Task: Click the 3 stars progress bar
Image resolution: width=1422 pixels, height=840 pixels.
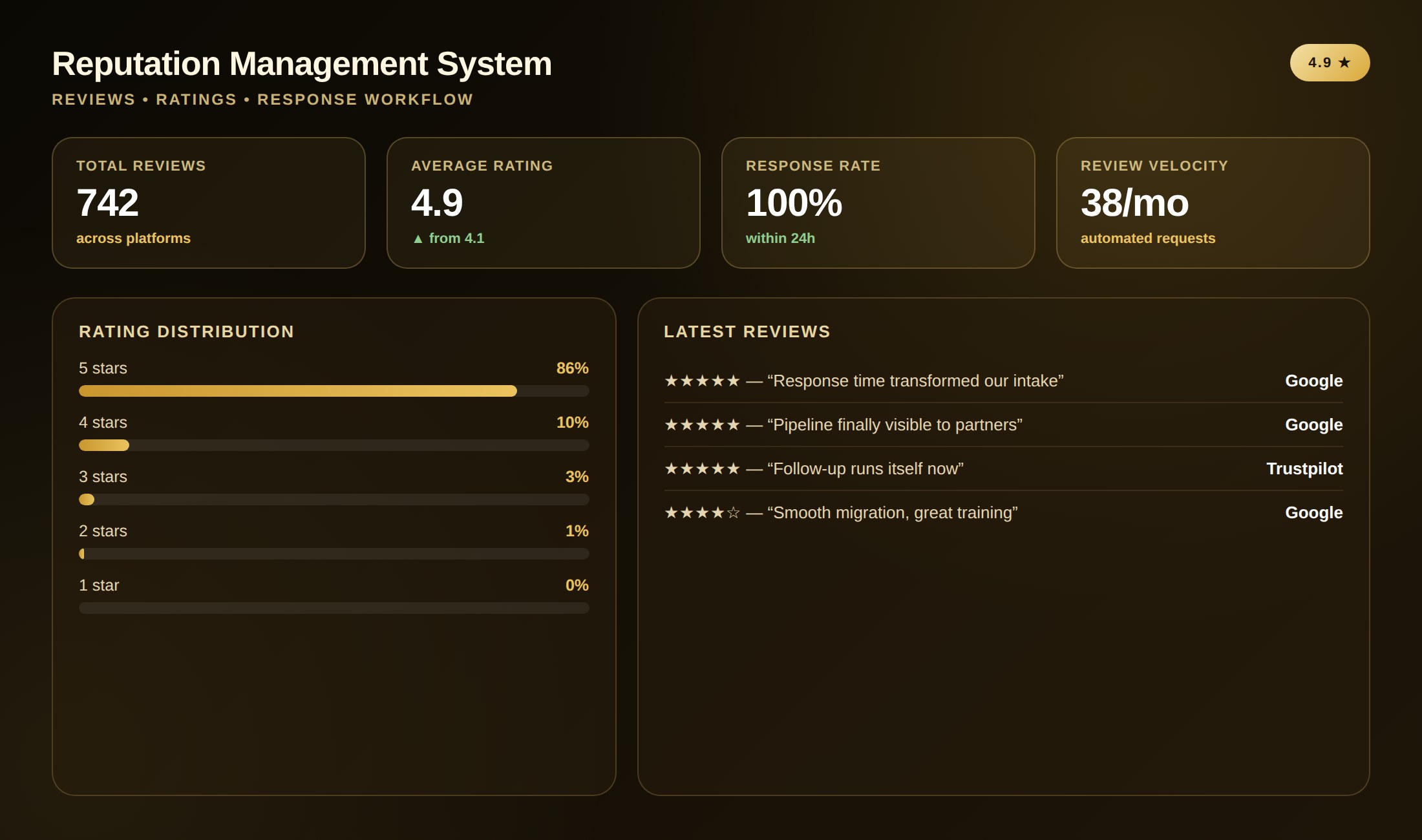Action: tap(334, 499)
